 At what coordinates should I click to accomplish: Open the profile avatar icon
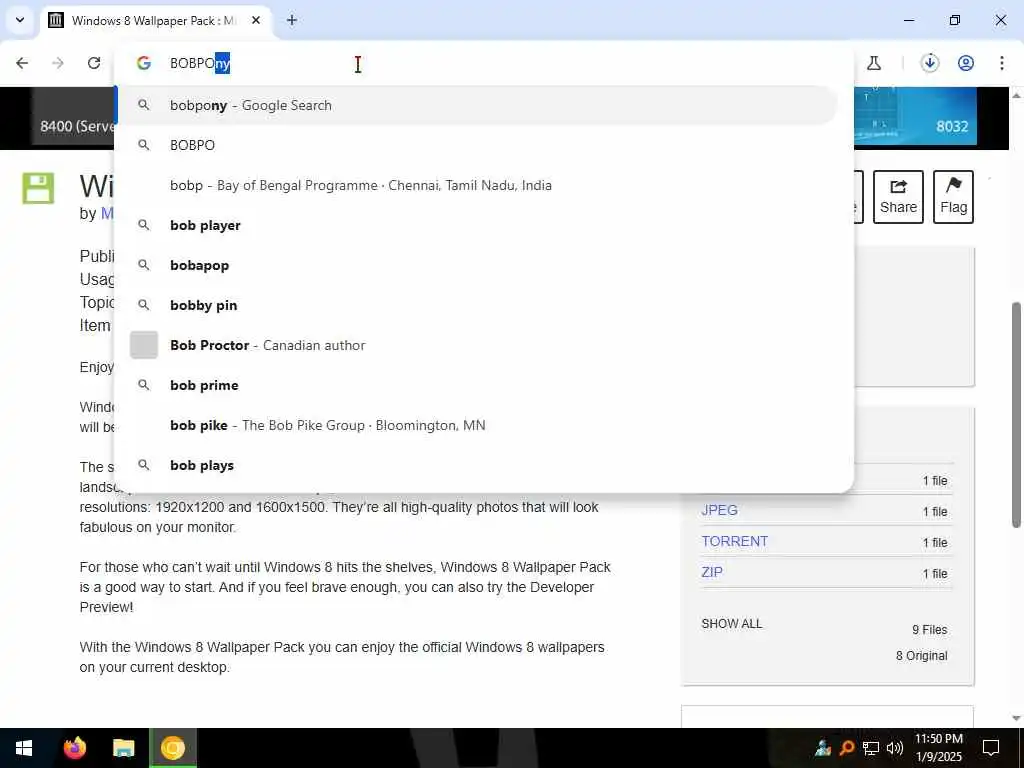click(x=966, y=63)
